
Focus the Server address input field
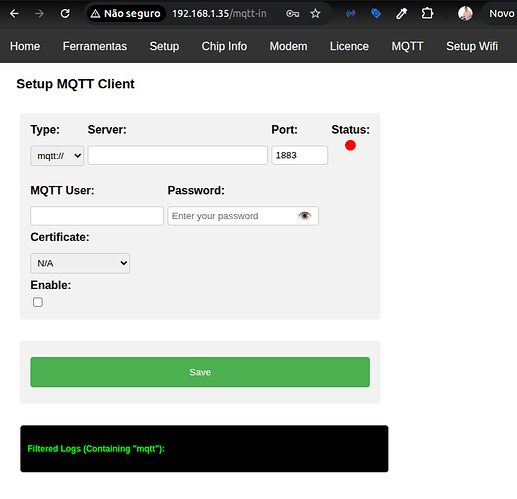[x=178, y=155]
